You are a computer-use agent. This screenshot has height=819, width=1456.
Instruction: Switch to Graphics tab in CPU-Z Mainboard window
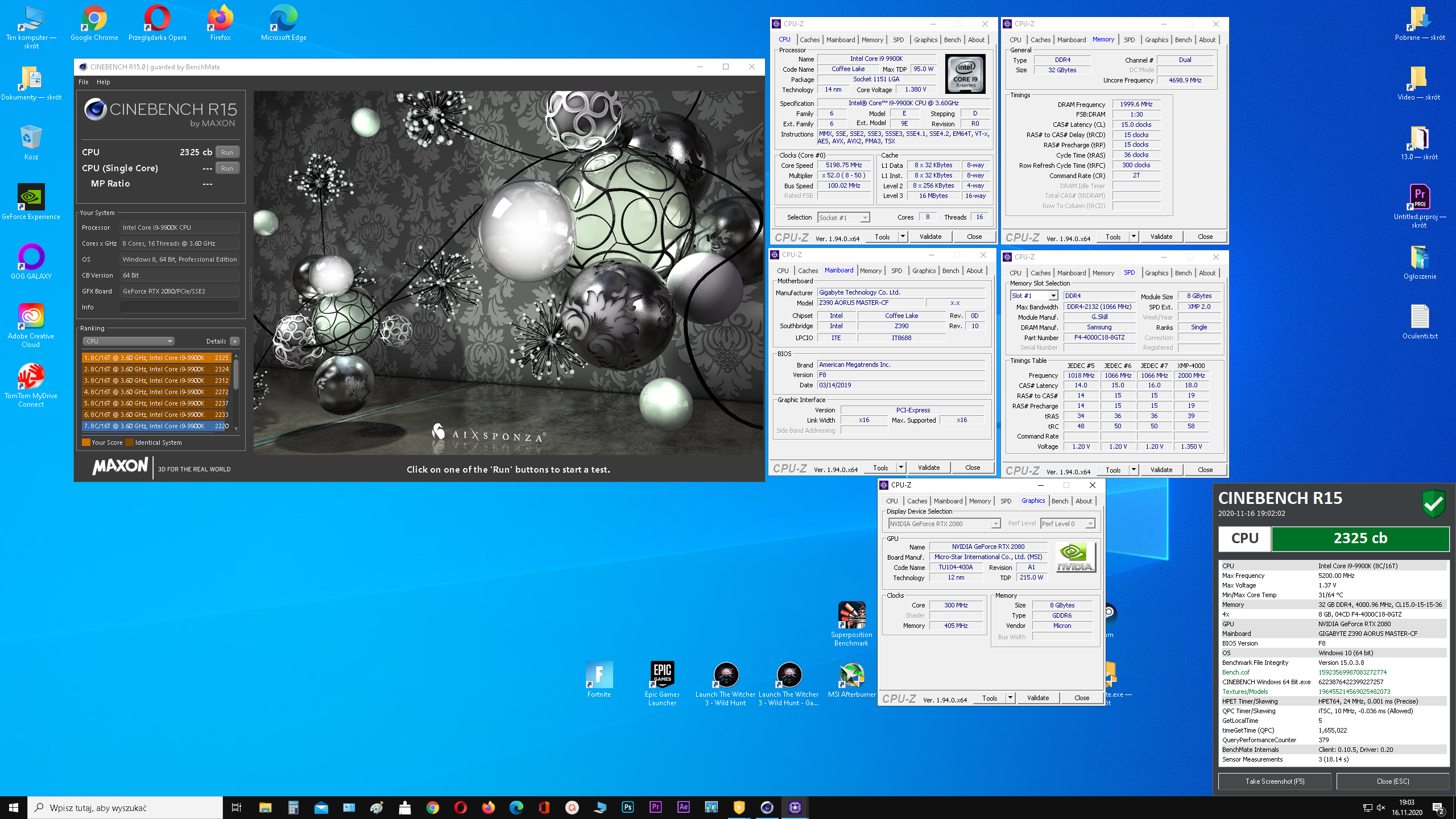tap(924, 271)
